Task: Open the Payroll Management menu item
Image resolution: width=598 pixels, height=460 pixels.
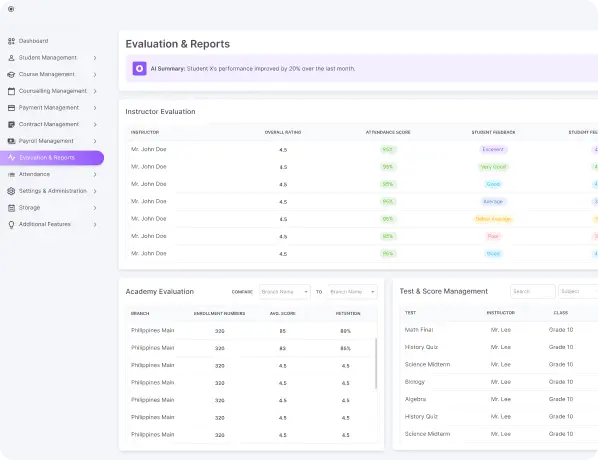Action: [52, 141]
